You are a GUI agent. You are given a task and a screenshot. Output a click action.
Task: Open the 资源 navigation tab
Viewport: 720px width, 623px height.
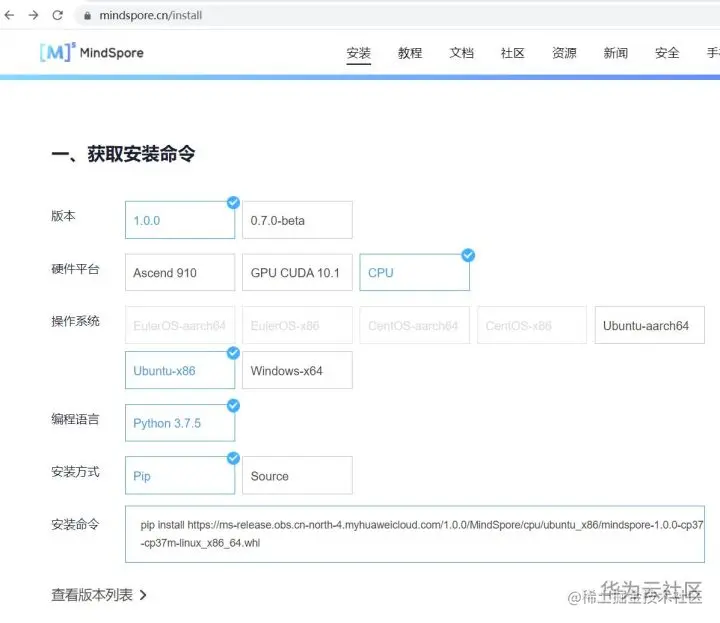564,53
